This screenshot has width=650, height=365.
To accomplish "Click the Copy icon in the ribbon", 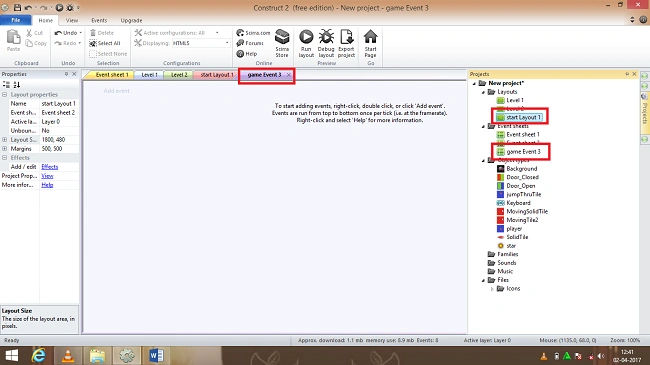I will pos(29,43).
